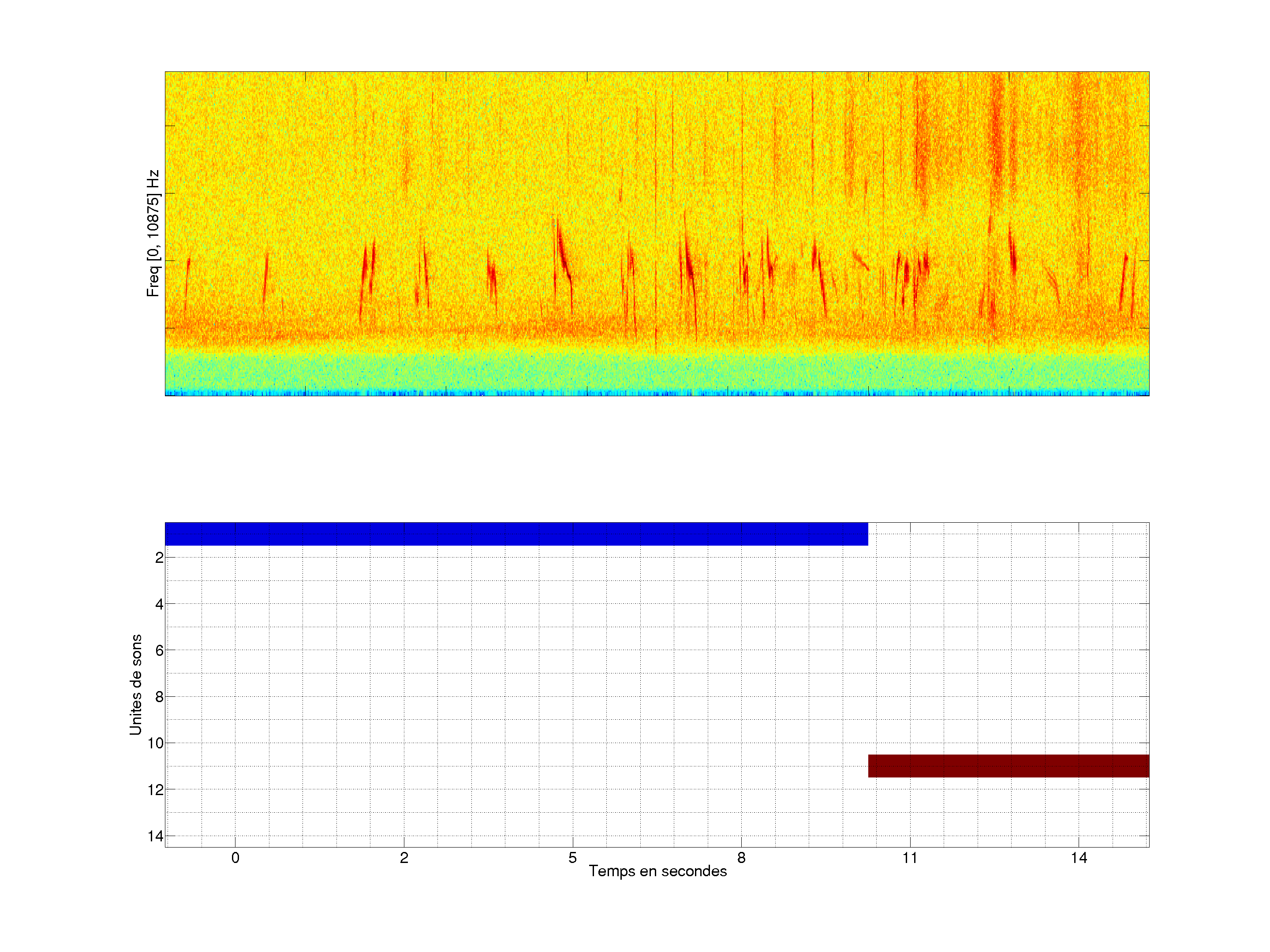Click the lower plot's y-axis tick label 8
Image resolution: width=1270 pixels, height=952 pixels.
159,697
